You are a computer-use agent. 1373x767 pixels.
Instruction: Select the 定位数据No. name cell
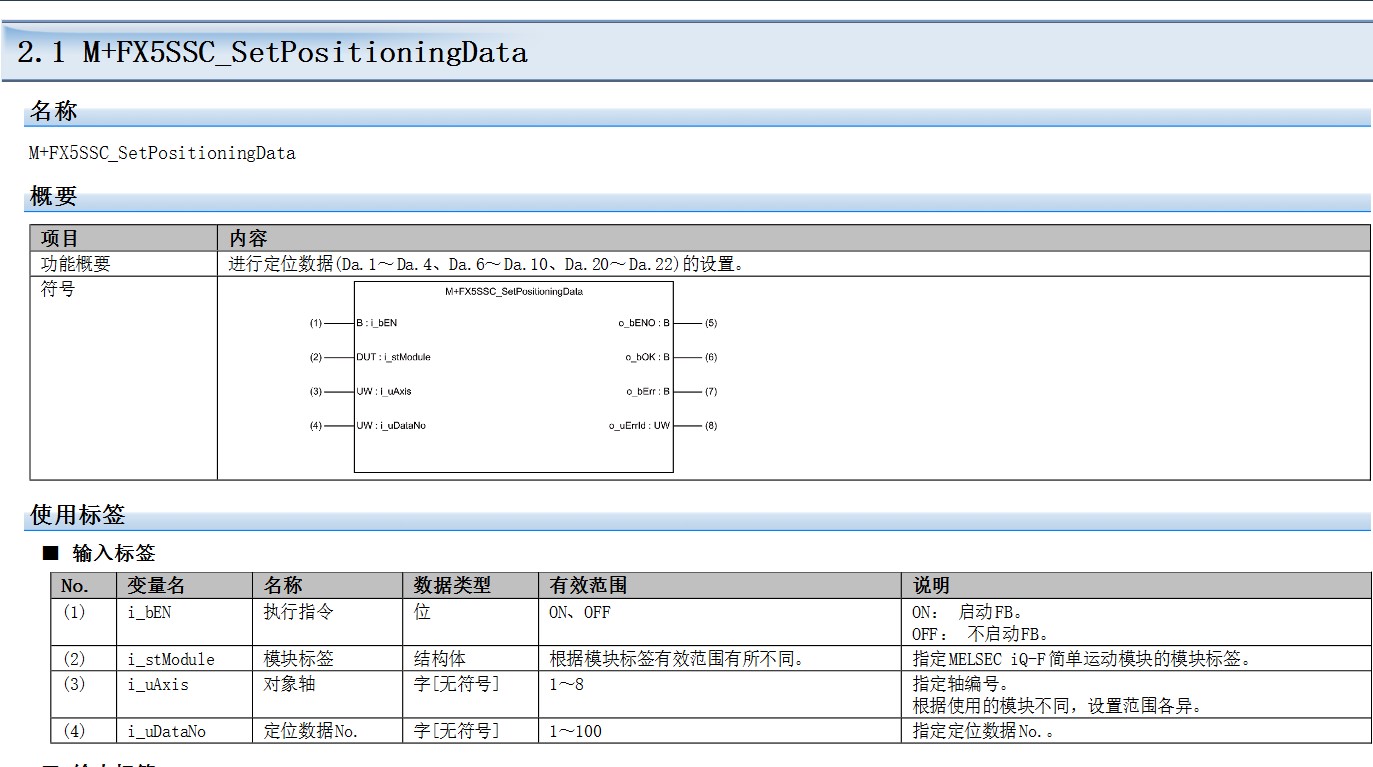click(311, 731)
